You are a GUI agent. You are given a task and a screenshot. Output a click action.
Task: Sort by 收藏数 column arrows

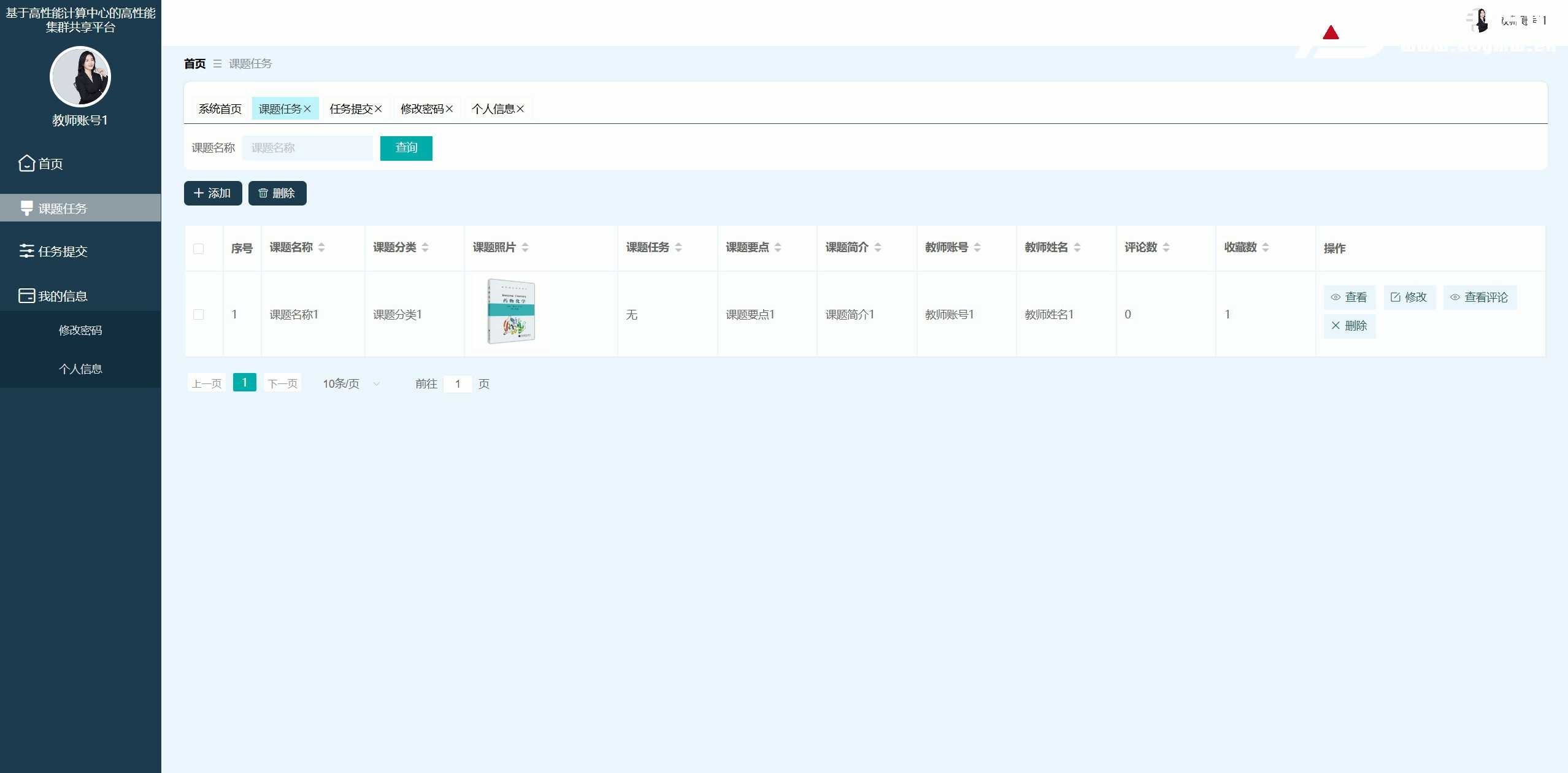(1265, 247)
